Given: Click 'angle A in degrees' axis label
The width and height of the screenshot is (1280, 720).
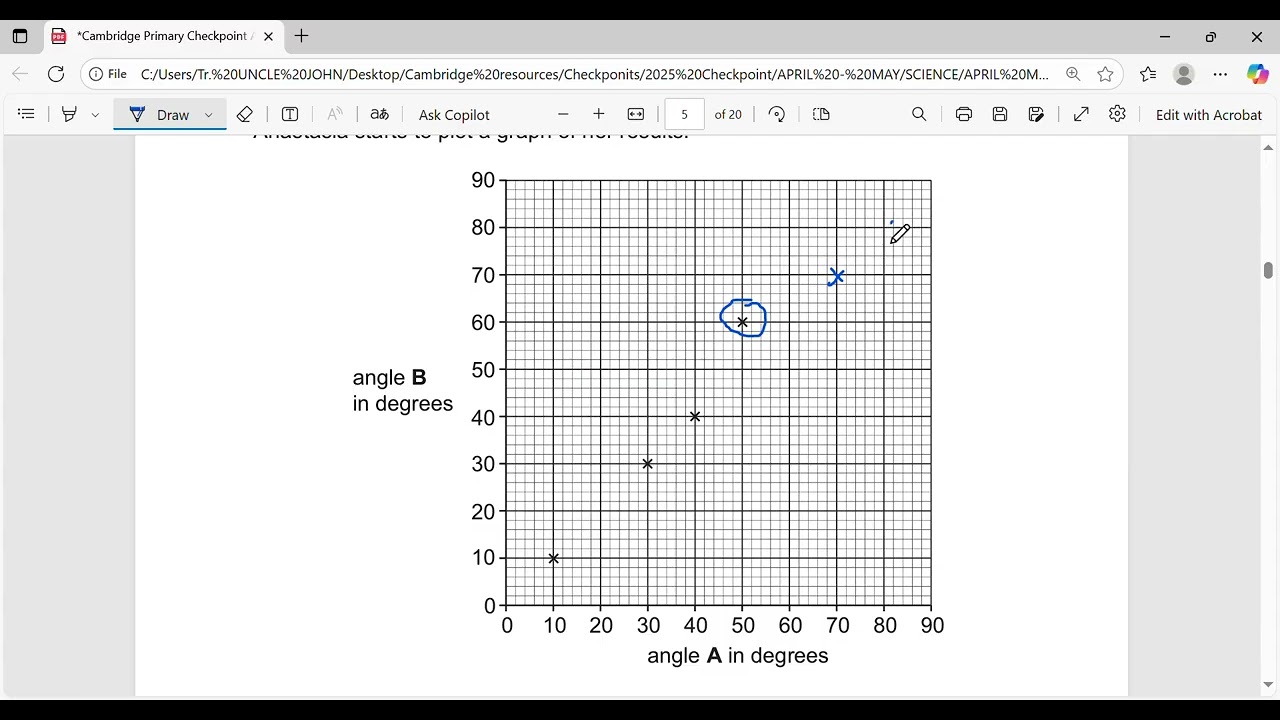Looking at the screenshot, I should [738, 656].
